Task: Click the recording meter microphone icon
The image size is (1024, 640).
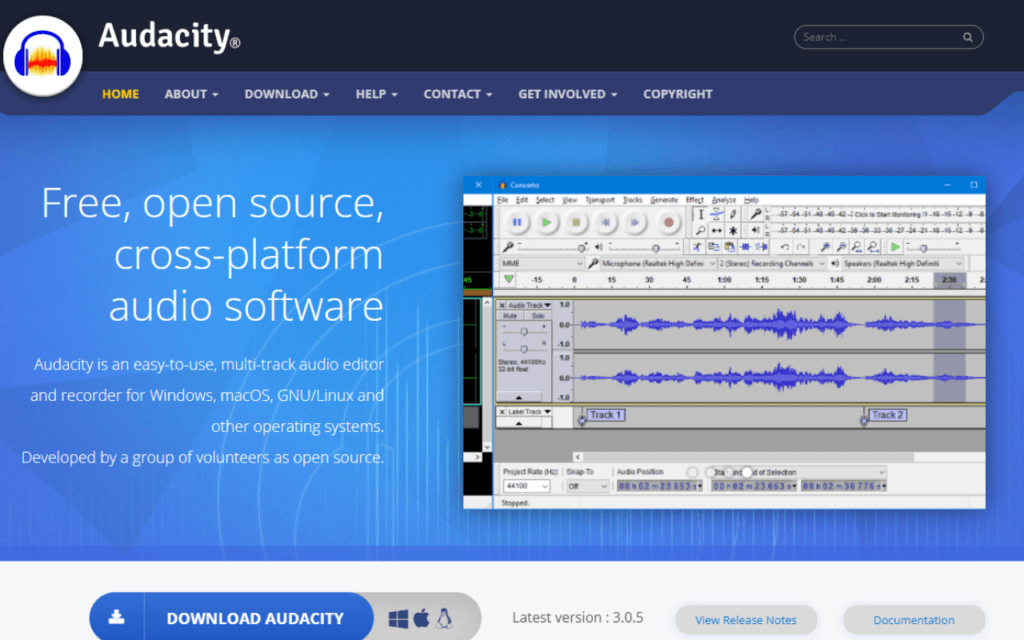Action: pos(756,214)
